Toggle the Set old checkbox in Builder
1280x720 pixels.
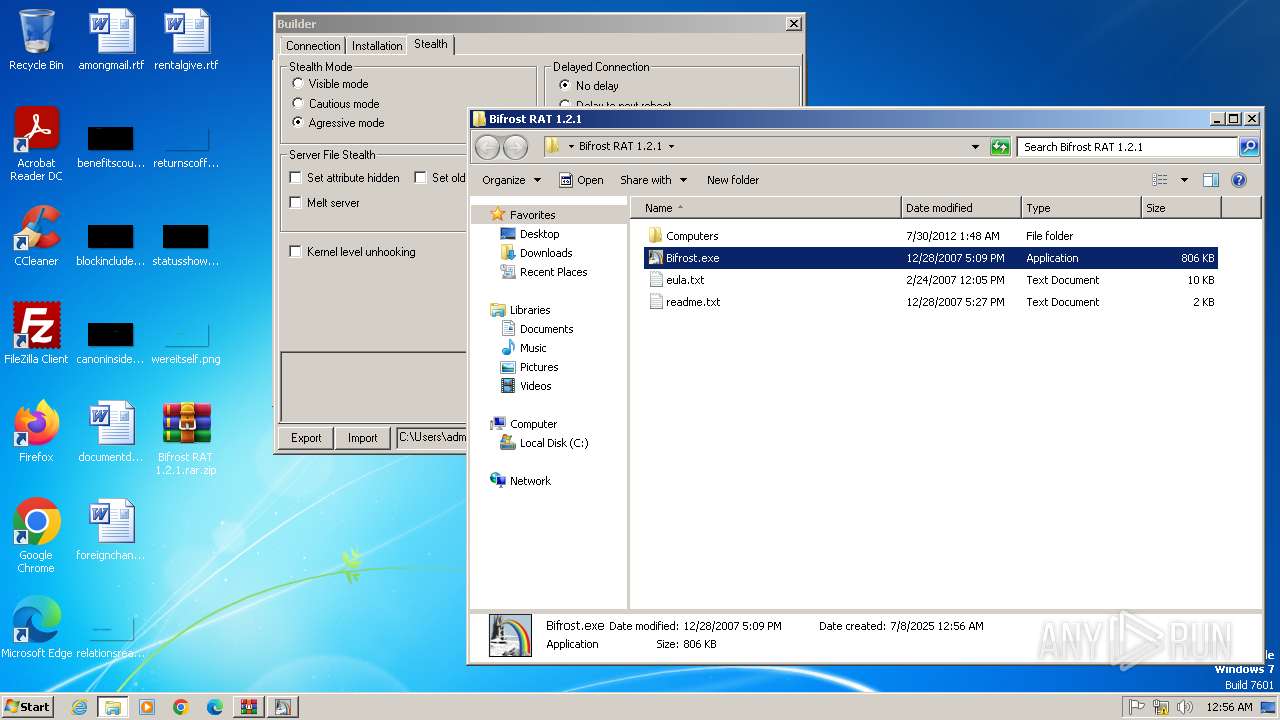click(x=420, y=178)
